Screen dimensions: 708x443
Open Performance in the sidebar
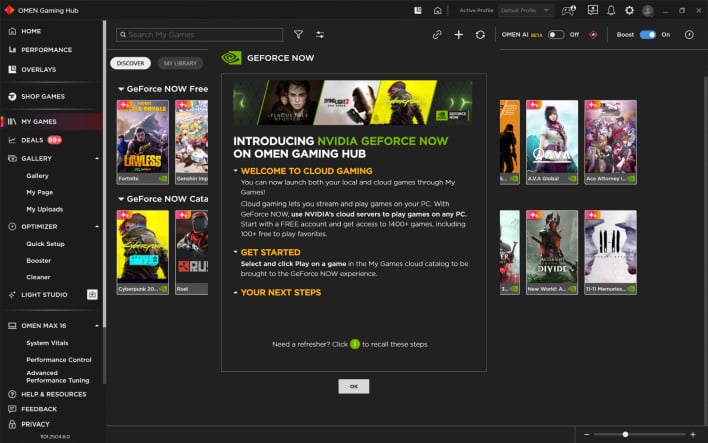[46, 49]
